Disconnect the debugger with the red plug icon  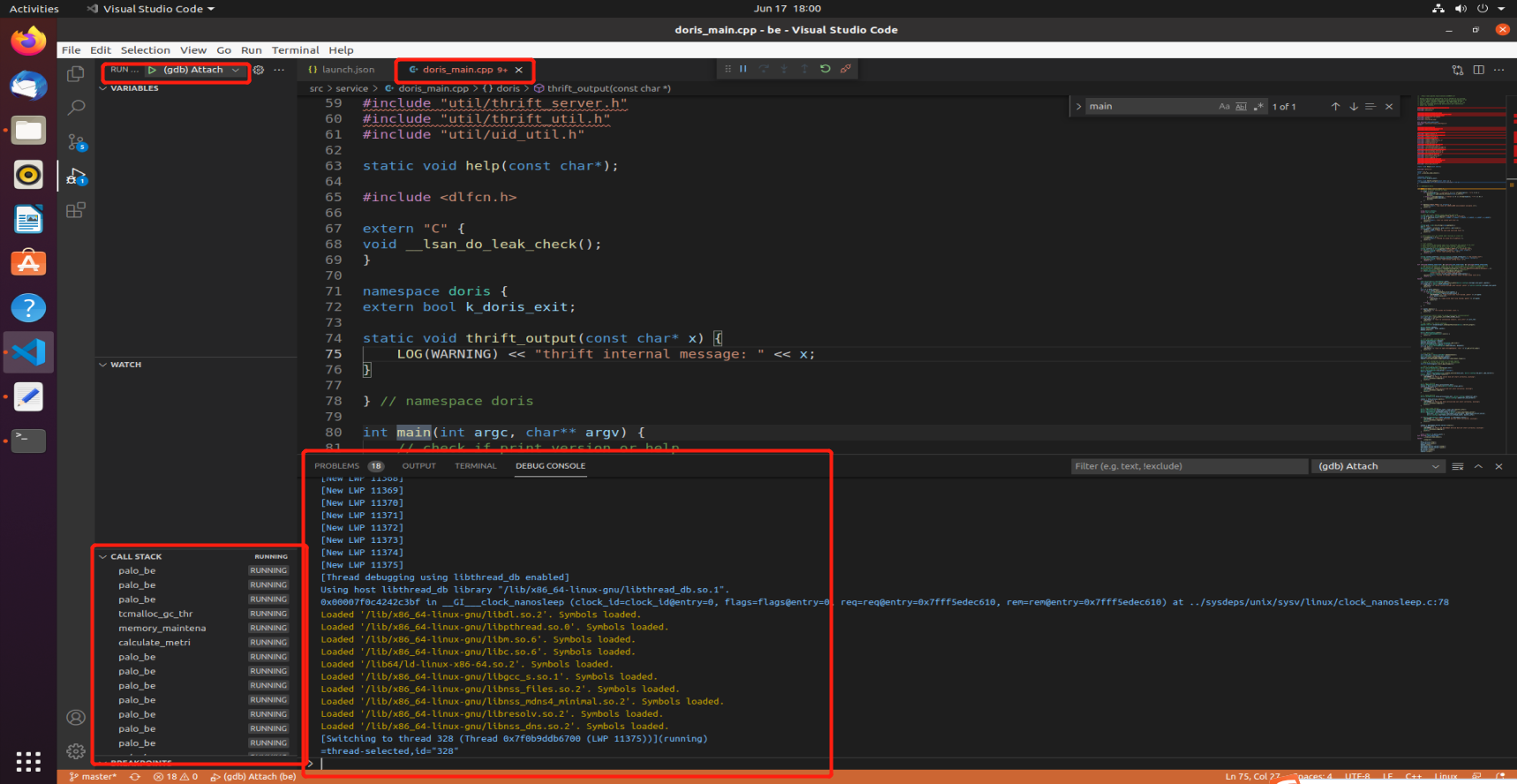tap(846, 69)
